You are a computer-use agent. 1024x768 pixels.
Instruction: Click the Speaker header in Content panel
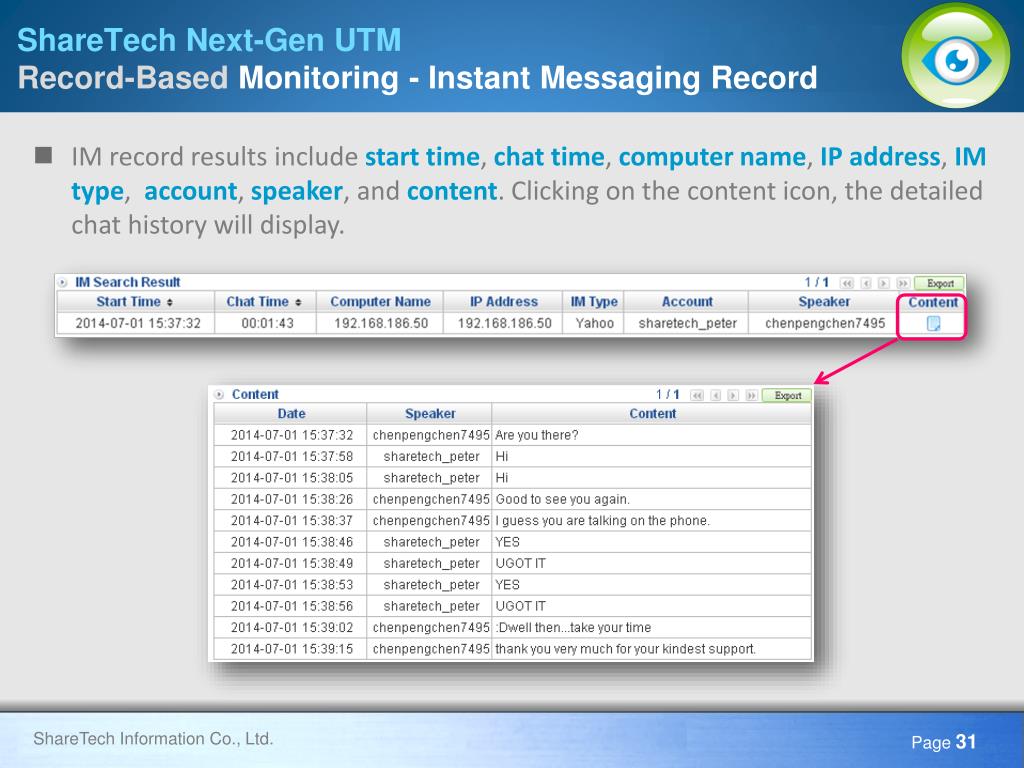pyautogui.click(x=430, y=413)
